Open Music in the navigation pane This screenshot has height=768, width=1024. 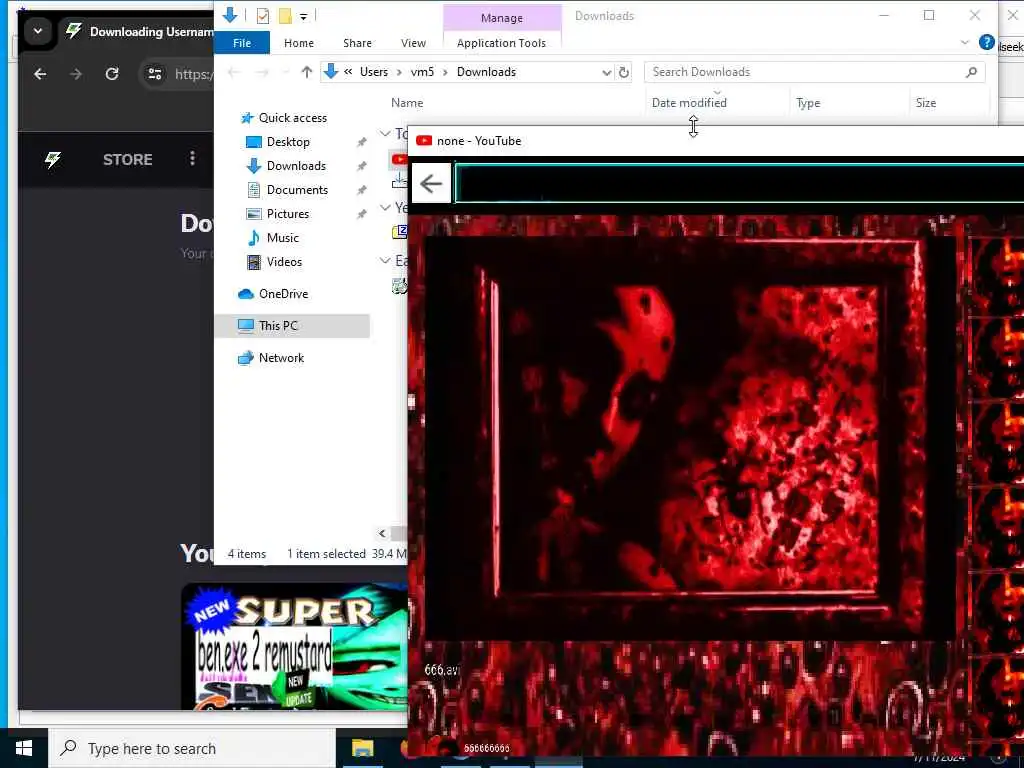[x=282, y=238]
